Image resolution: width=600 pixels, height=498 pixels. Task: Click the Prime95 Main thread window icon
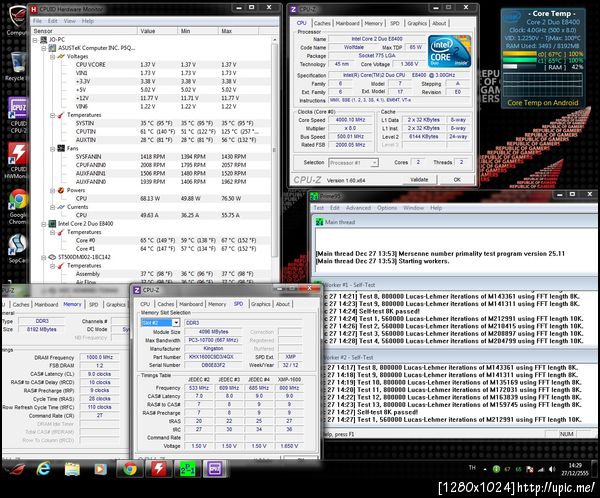tap(318, 222)
